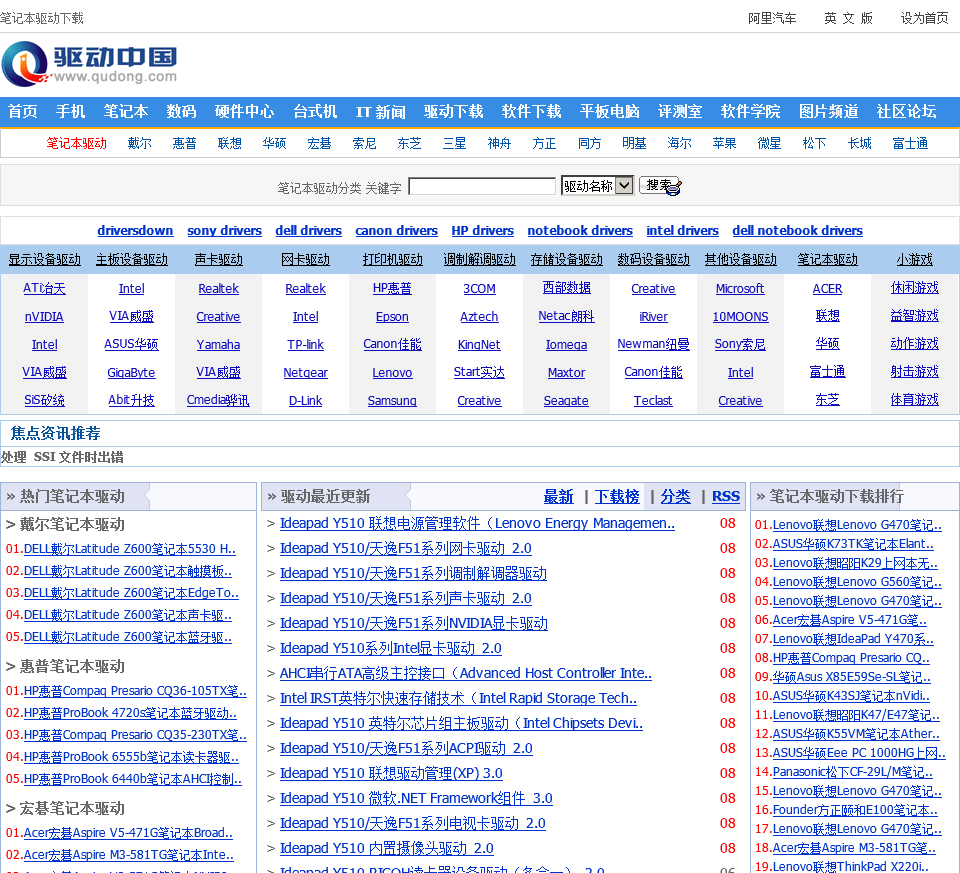The height and width of the screenshot is (873, 960).
Task: Open AHCI串行ATA高级主控接口 driver link
Action: 466,673
